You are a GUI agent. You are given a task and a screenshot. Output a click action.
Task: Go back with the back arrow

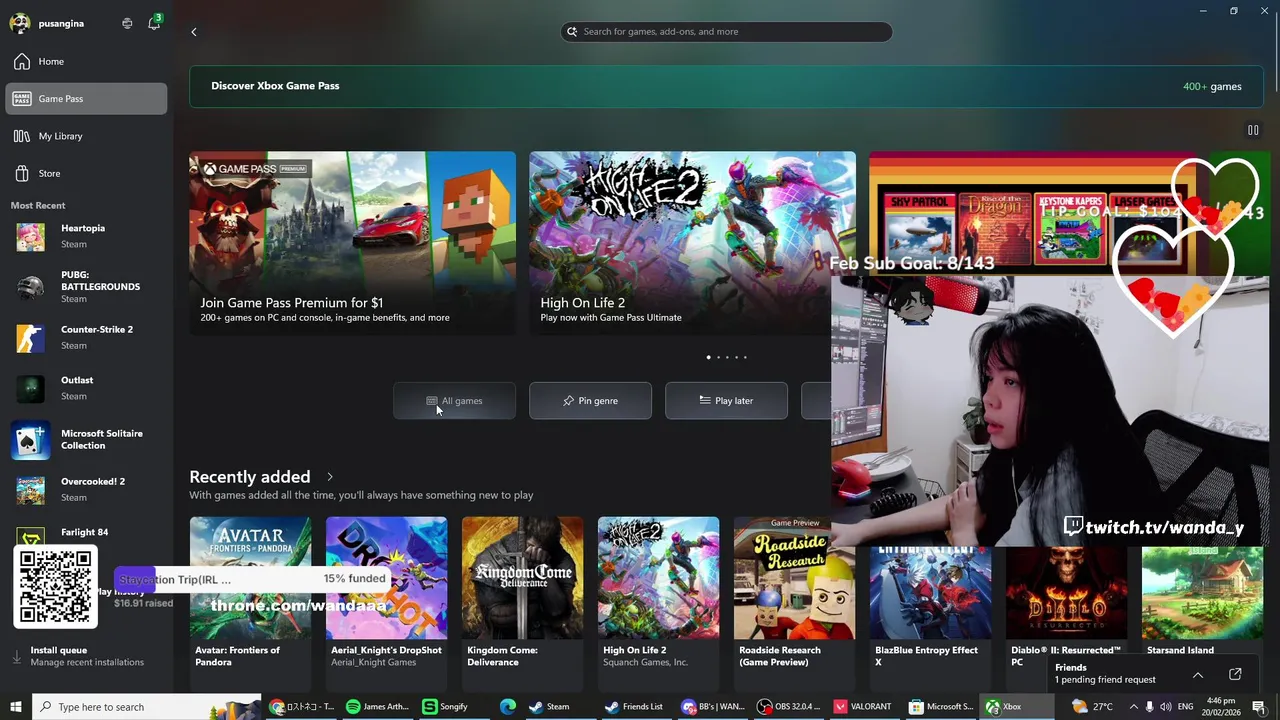pos(194,32)
